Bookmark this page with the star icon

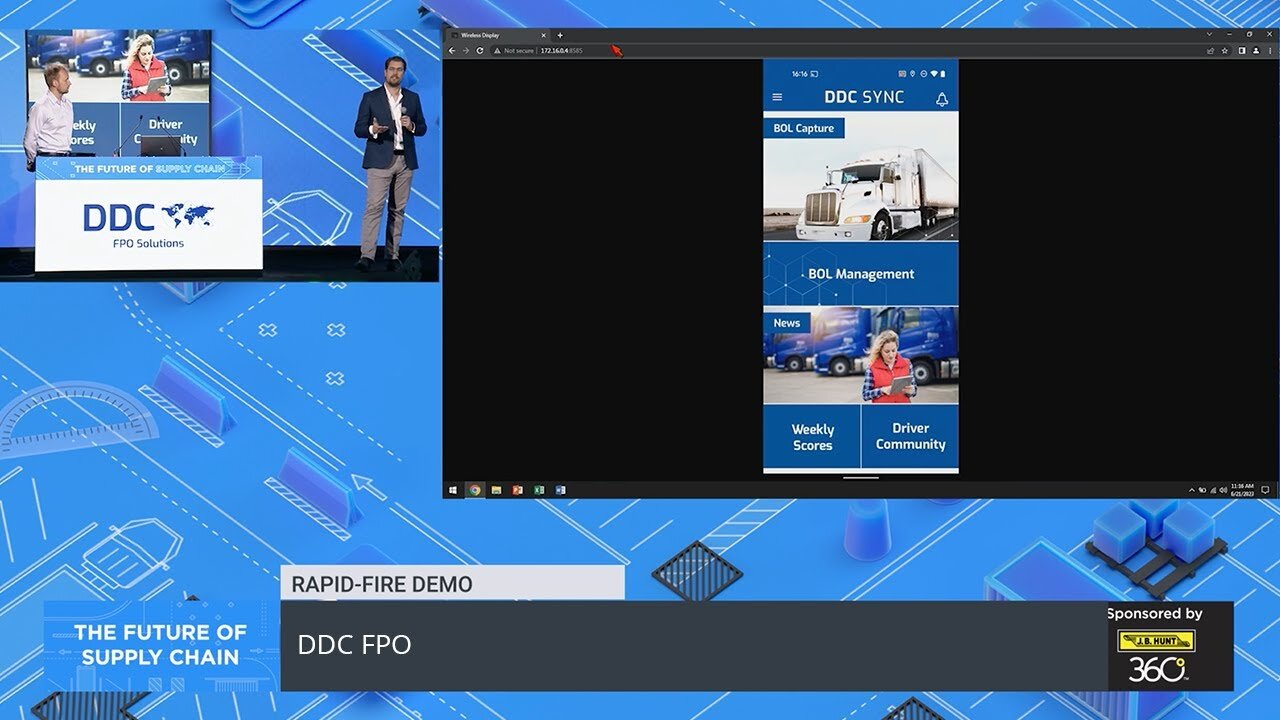[x=1224, y=51]
